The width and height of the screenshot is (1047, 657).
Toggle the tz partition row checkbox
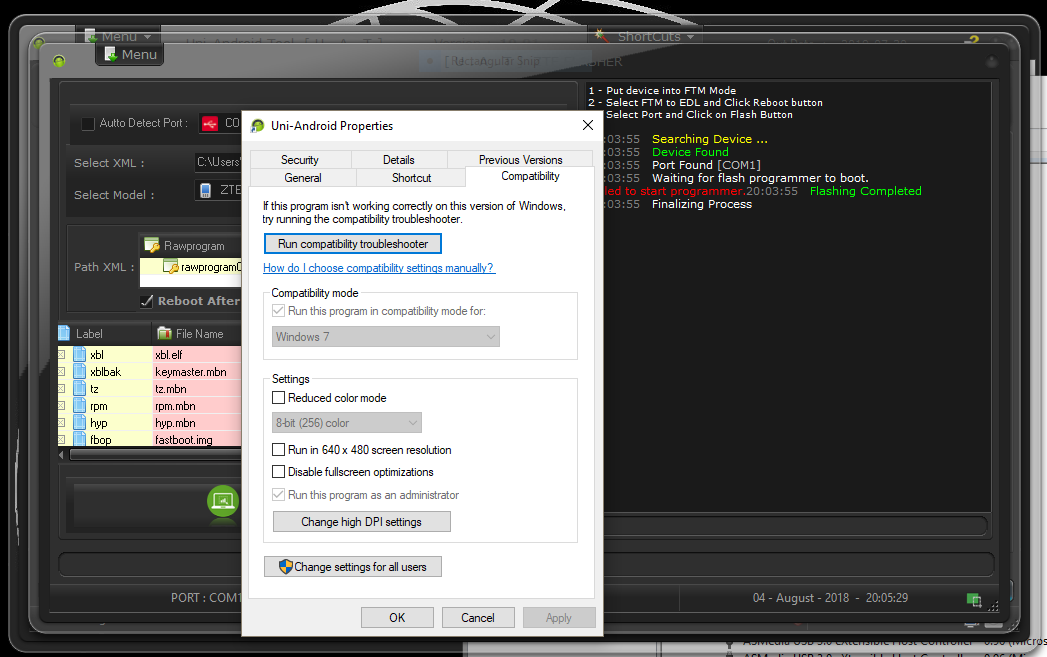[x=62, y=389]
